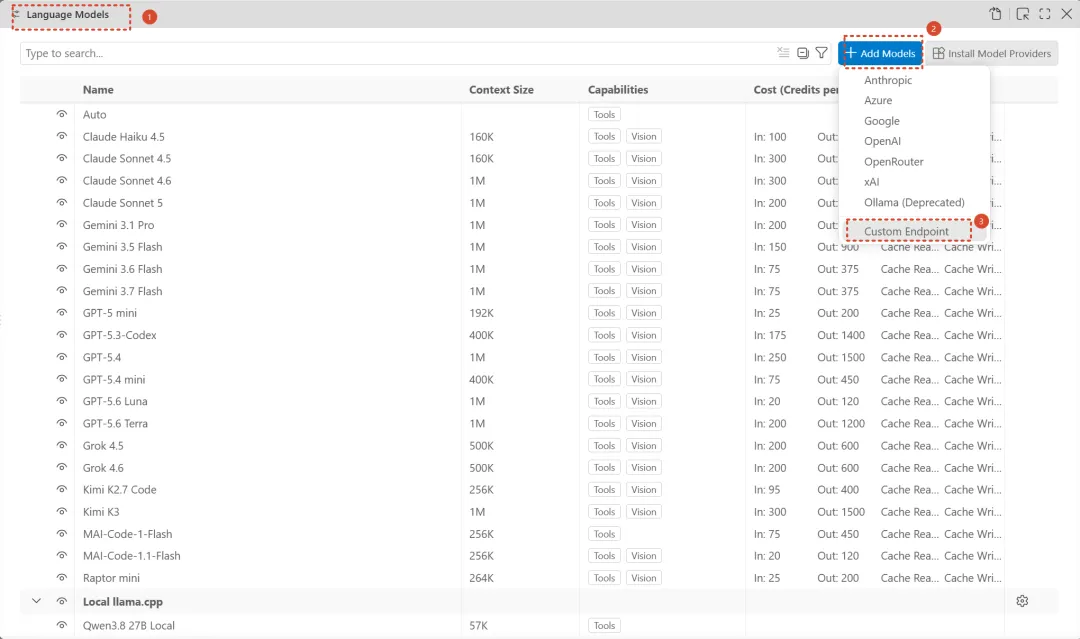Click GPT-5.4 model name
The width and height of the screenshot is (1080, 639).
click(102, 357)
